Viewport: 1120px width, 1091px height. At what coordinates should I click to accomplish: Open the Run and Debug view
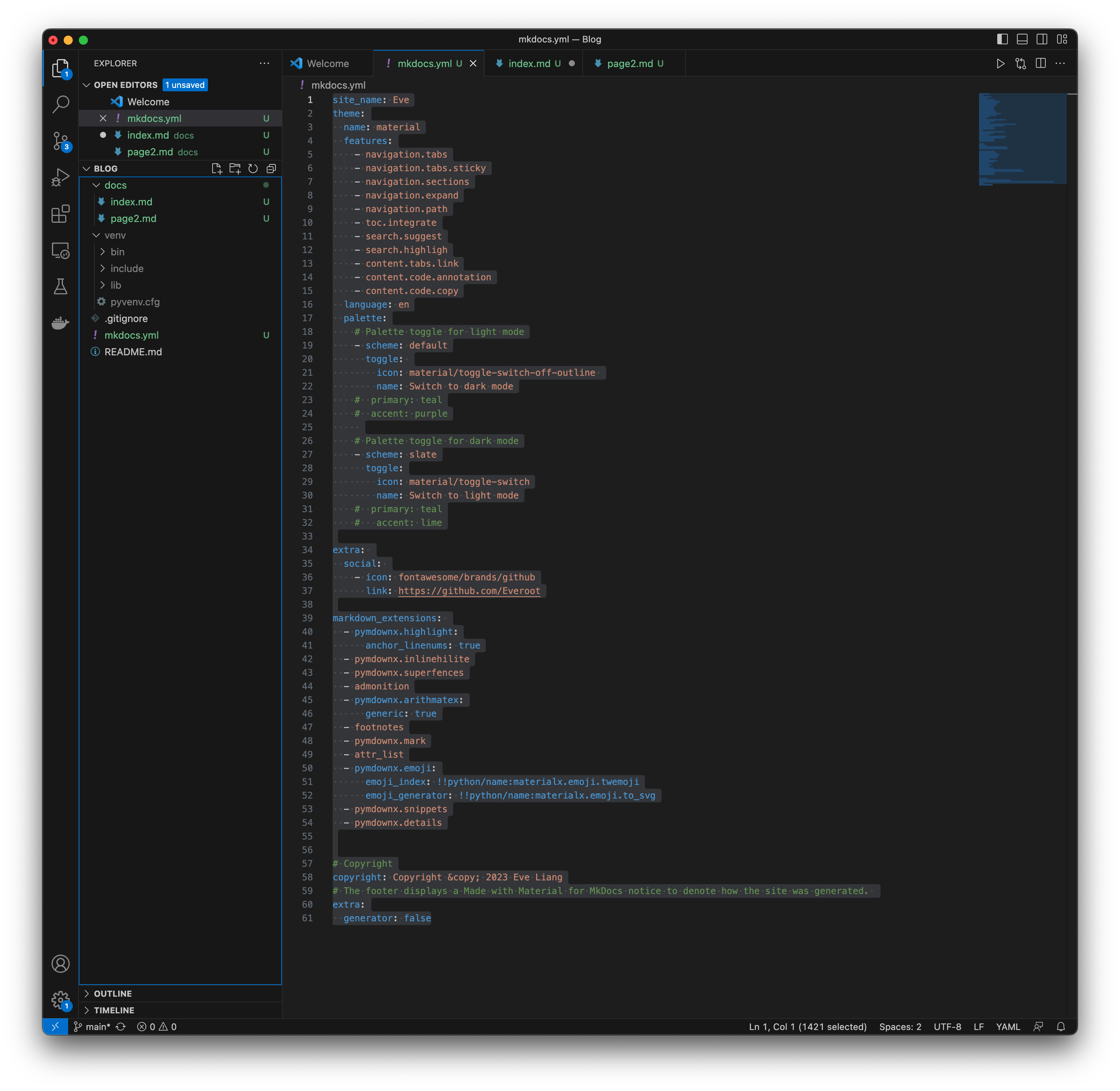(60, 177)
